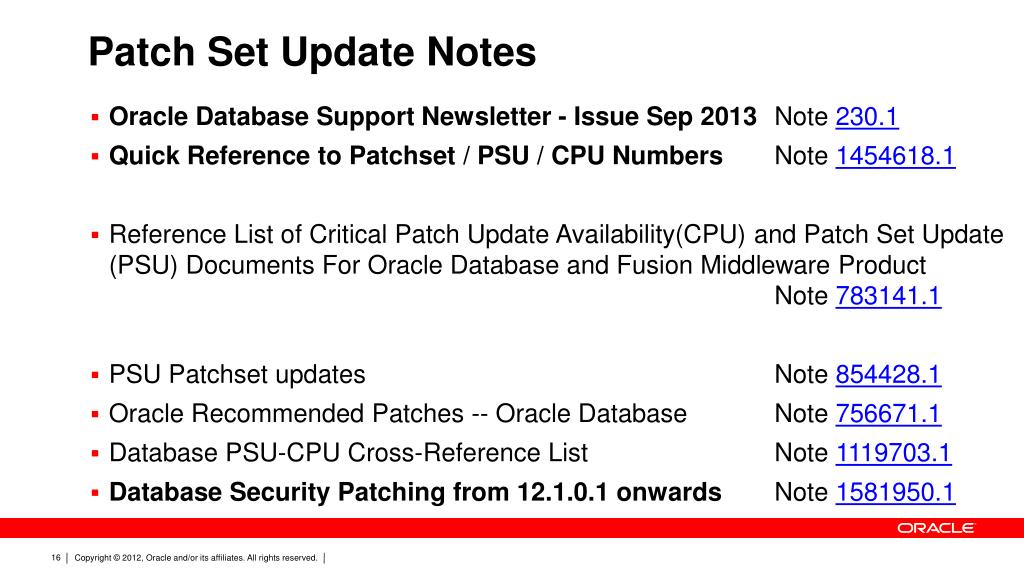Click Oracle Recommended Patches bullet text
Screen dimensions: 1024x576
click(x=398, y=413)
